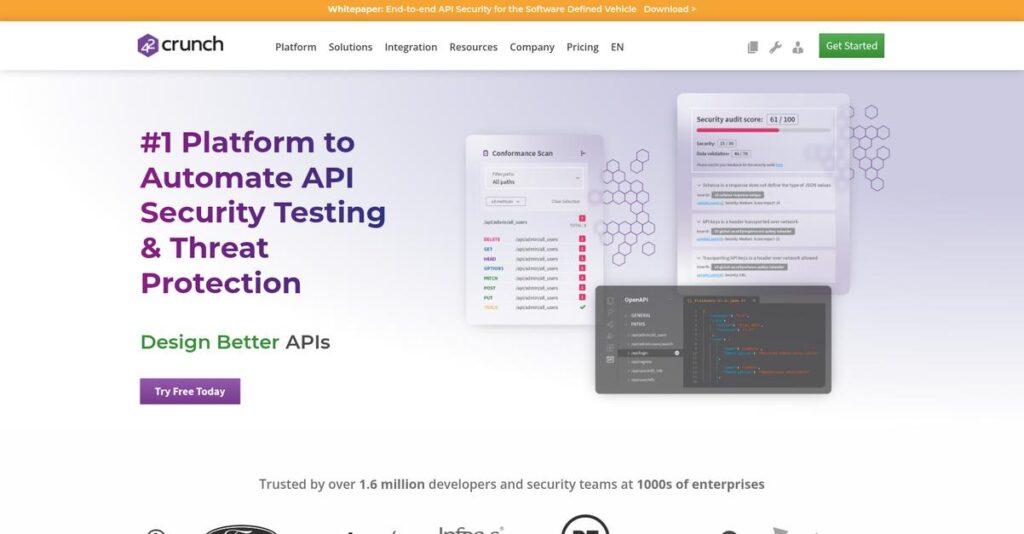Image resolution: width=1024 pixels, height=534 pixels.
Task: Click the Try Free Today button
Action: (x=190, y=391)
